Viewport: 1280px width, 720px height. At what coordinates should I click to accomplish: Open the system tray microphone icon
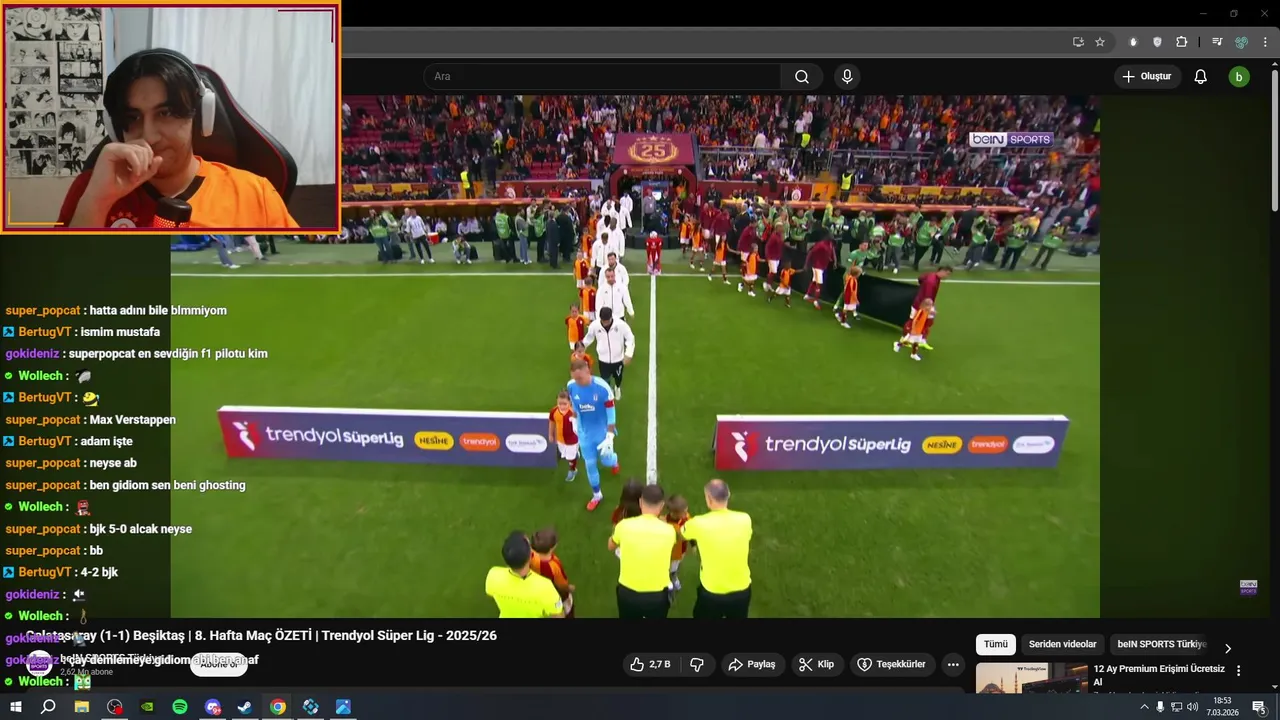click(1160, 707)
